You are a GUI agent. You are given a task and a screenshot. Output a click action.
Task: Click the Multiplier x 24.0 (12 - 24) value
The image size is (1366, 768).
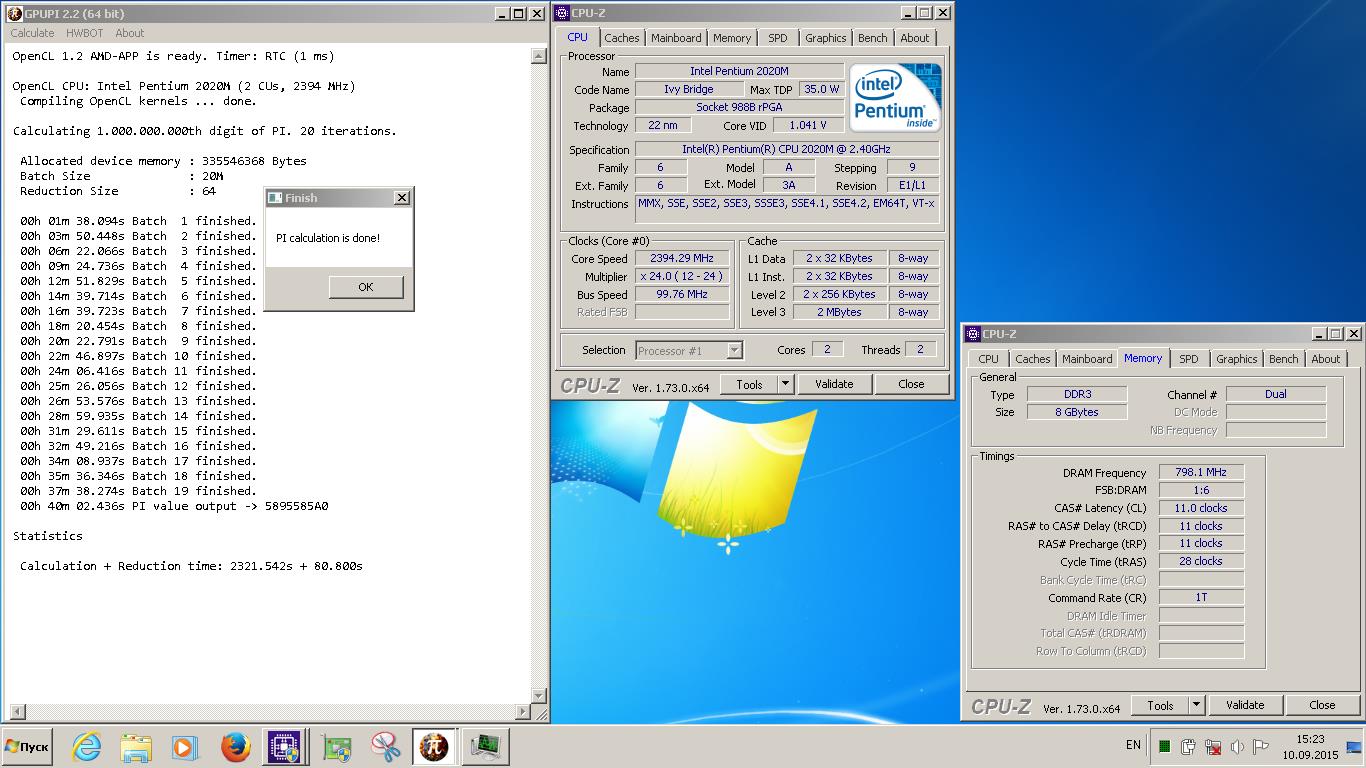pos(683,276)
